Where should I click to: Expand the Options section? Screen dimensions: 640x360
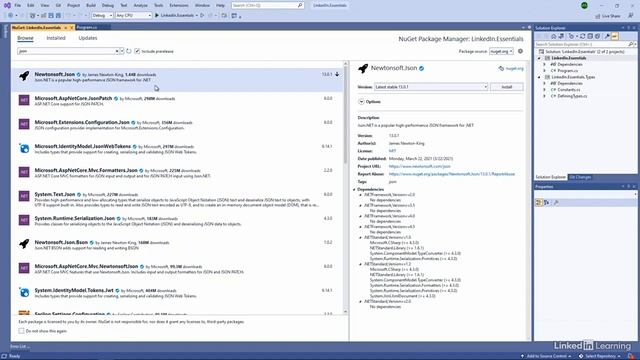361,102
